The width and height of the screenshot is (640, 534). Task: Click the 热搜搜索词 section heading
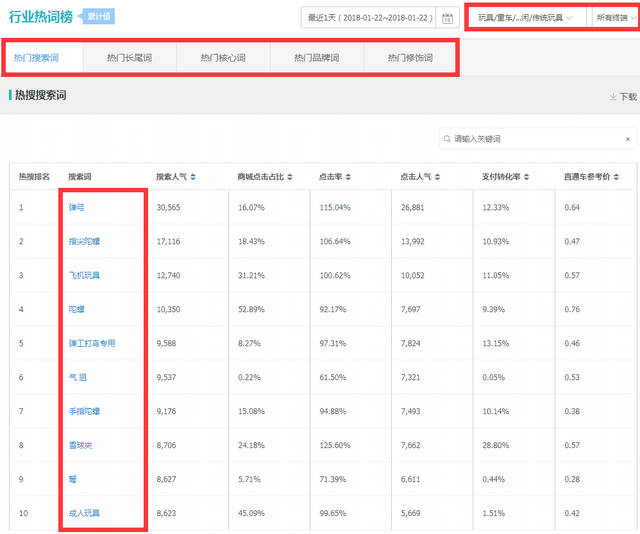pos(40,96)
